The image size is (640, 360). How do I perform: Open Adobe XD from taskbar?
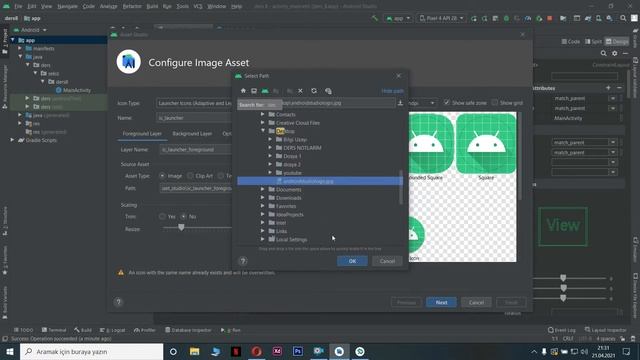coord(277,351)
